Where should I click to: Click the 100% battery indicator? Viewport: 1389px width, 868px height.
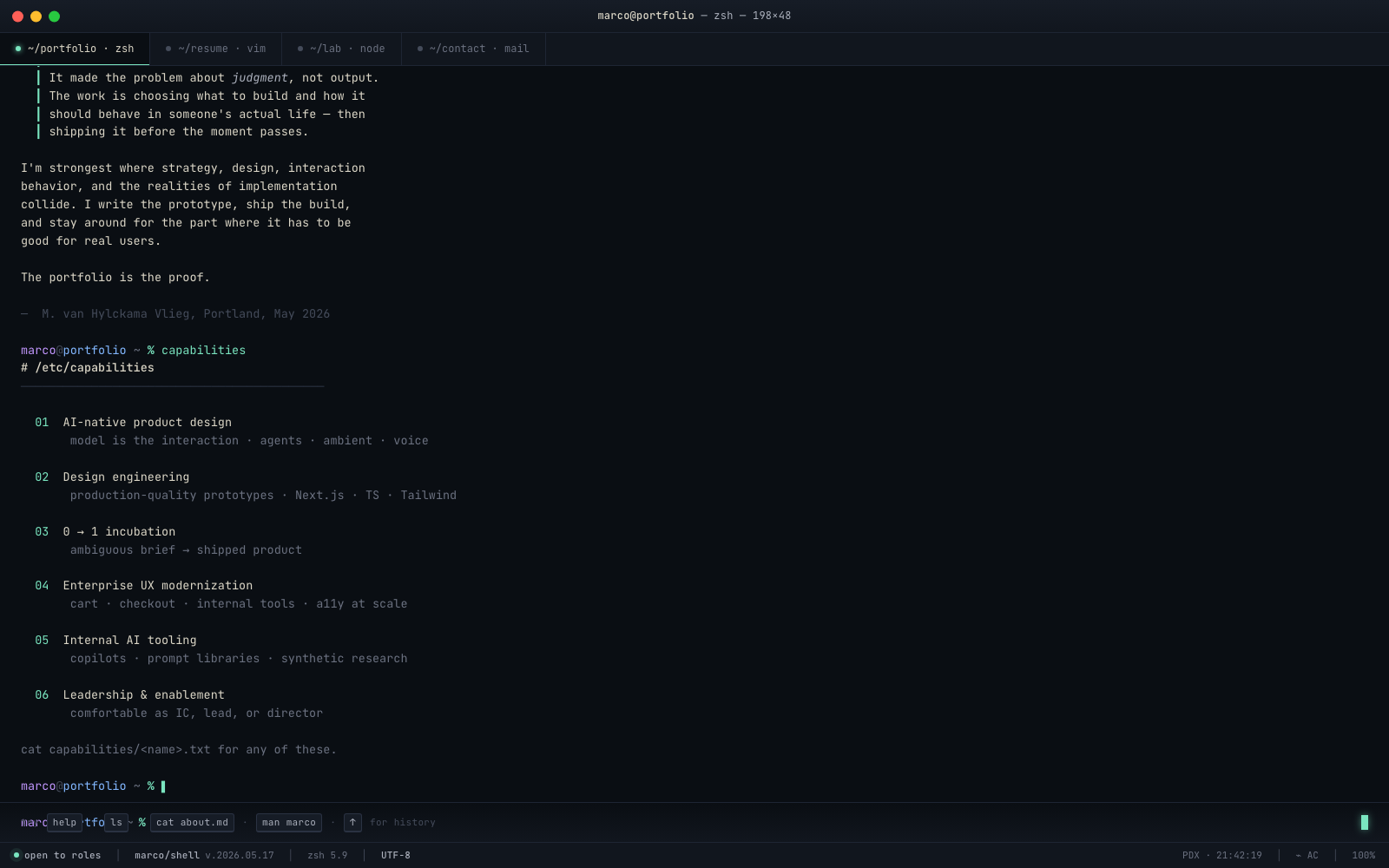pyautogui.click(x=1363, y=856)
